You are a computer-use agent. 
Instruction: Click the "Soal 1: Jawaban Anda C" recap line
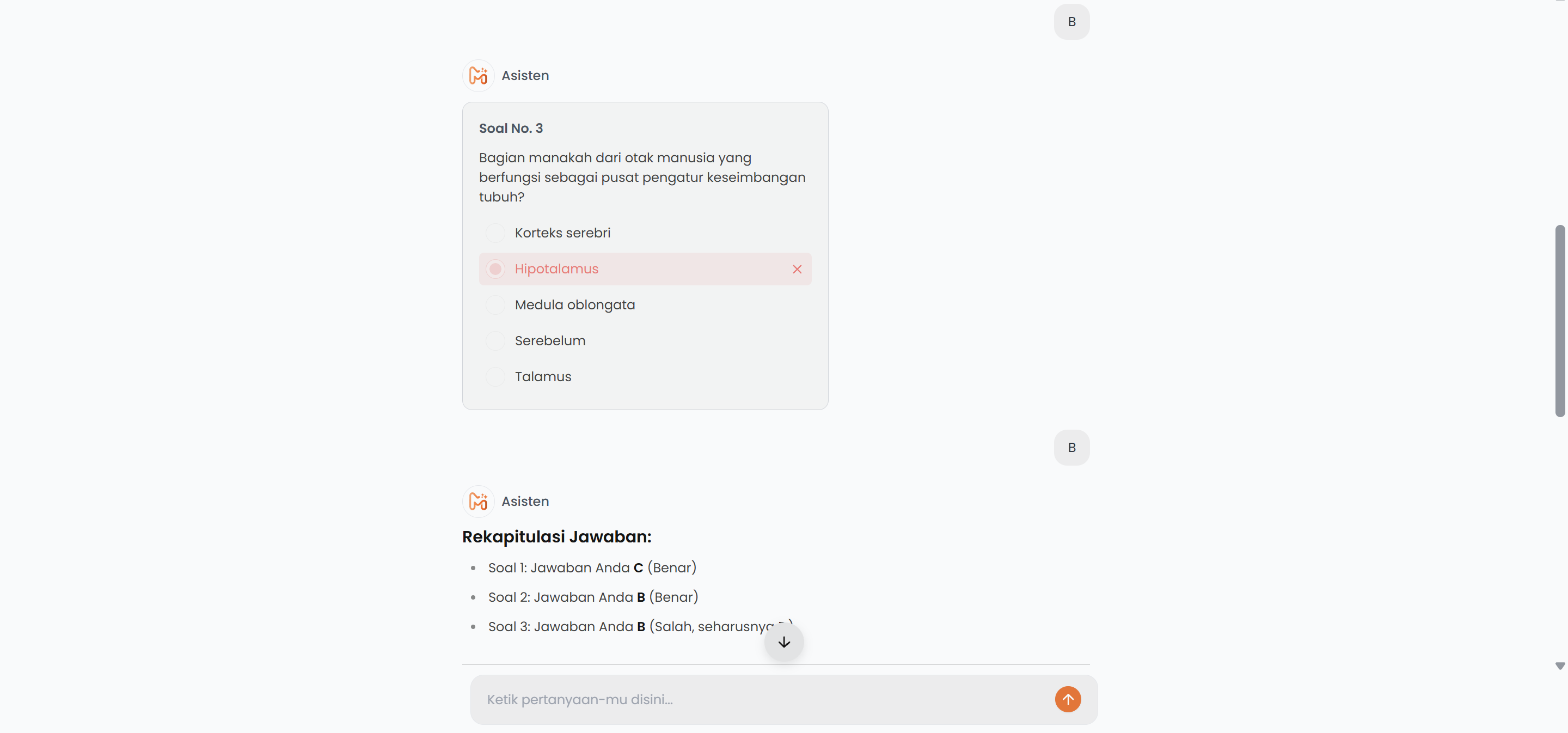point(592,568)
